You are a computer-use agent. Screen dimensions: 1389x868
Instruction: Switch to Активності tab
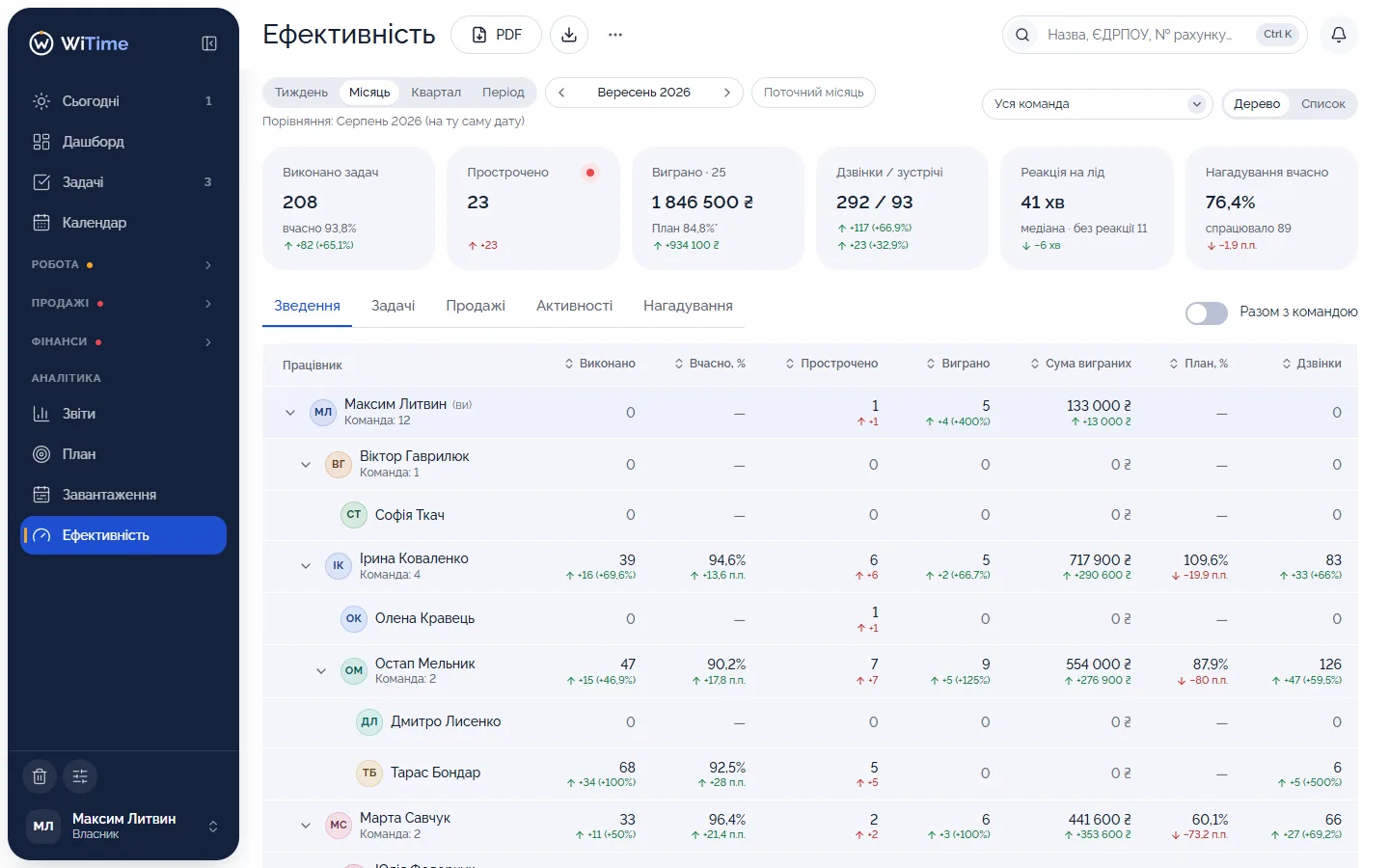574,306
